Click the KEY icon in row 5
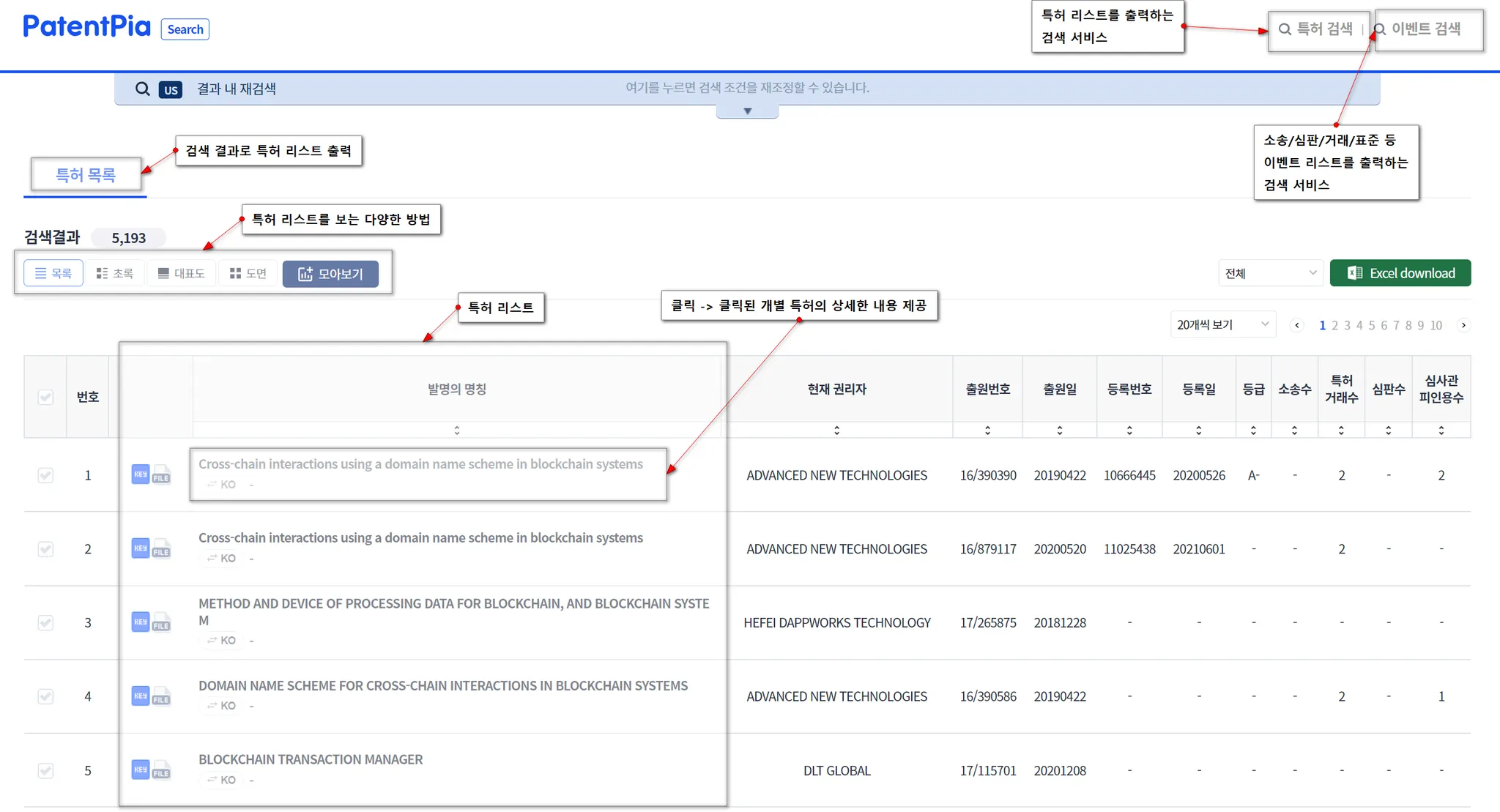Image resolution: width=1500 pixels, height=812 pixels. 140,770
